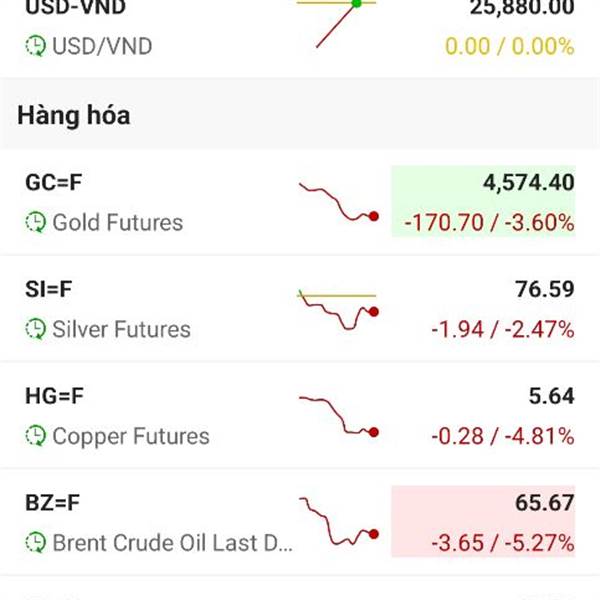Tap the green-highlighted gold price 4,574.40
The image size is (600, 600).
[528, 183]
